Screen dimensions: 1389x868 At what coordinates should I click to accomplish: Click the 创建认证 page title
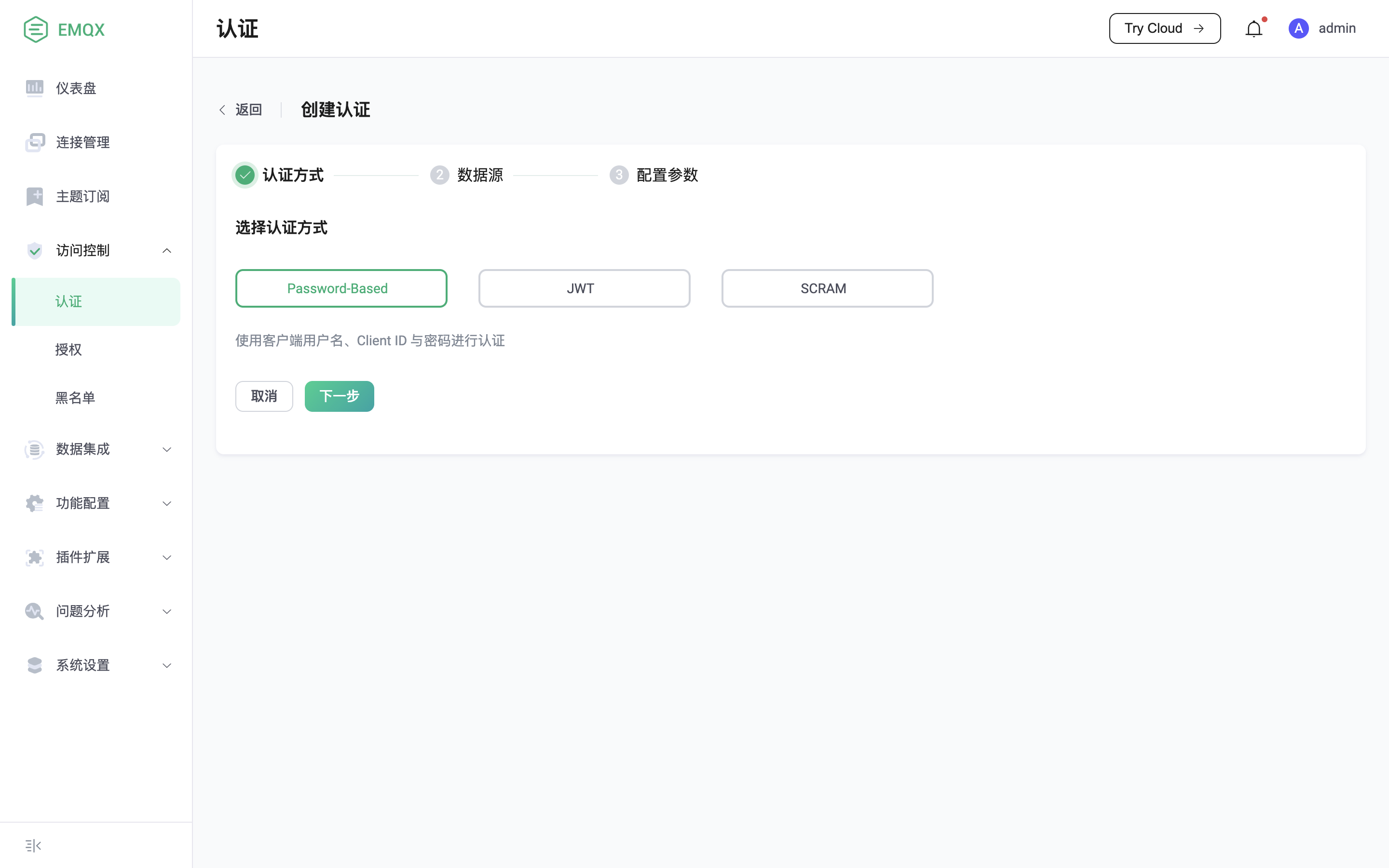point(336,109)
